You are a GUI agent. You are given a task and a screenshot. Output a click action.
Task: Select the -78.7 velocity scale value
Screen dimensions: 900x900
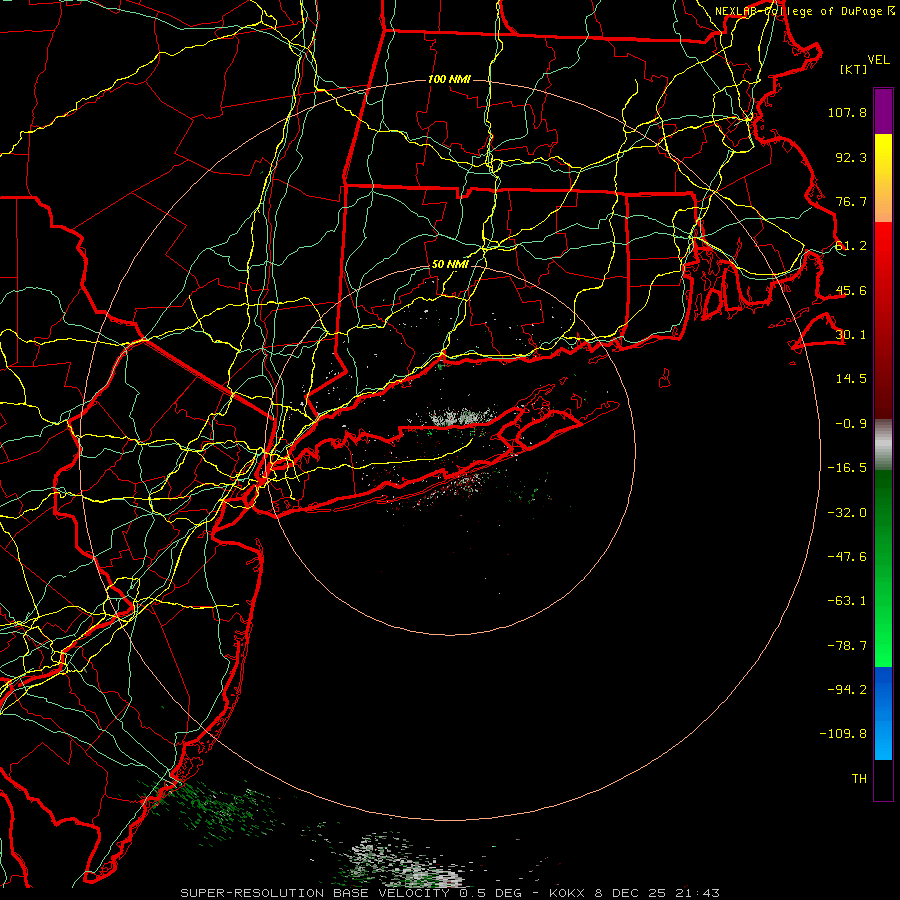point(847,646)
